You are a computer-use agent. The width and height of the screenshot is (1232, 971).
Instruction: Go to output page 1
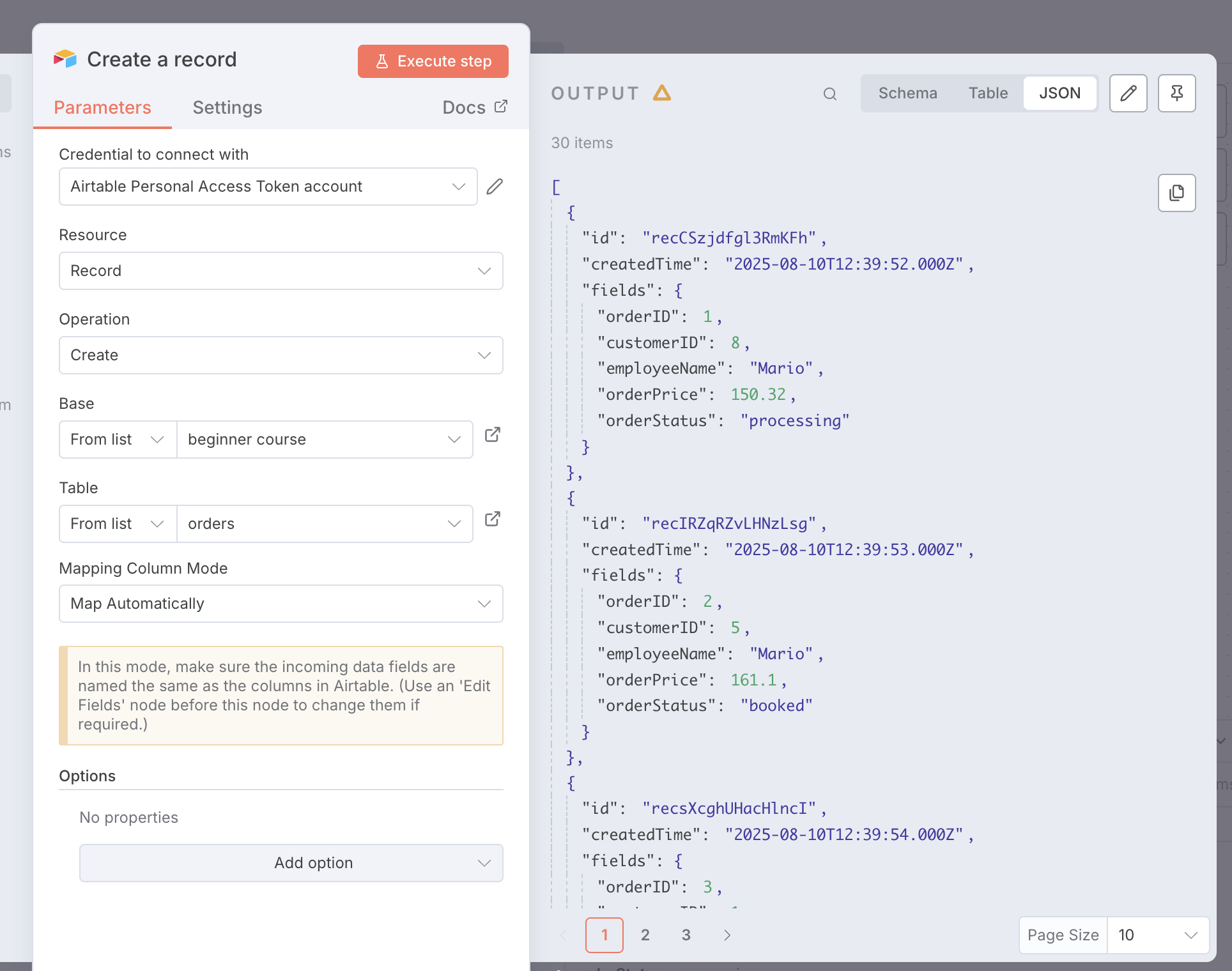coord(604,935)
